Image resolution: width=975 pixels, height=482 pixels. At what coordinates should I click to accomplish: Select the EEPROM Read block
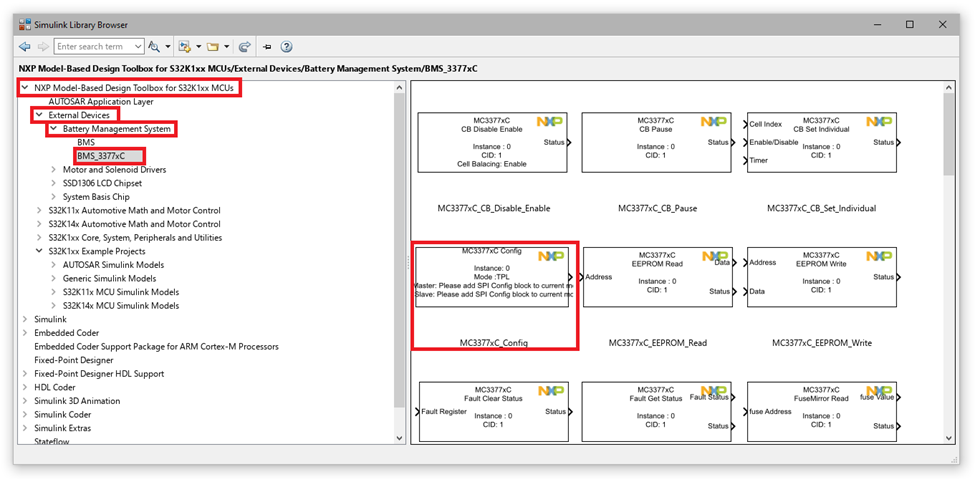click(656, 277)
